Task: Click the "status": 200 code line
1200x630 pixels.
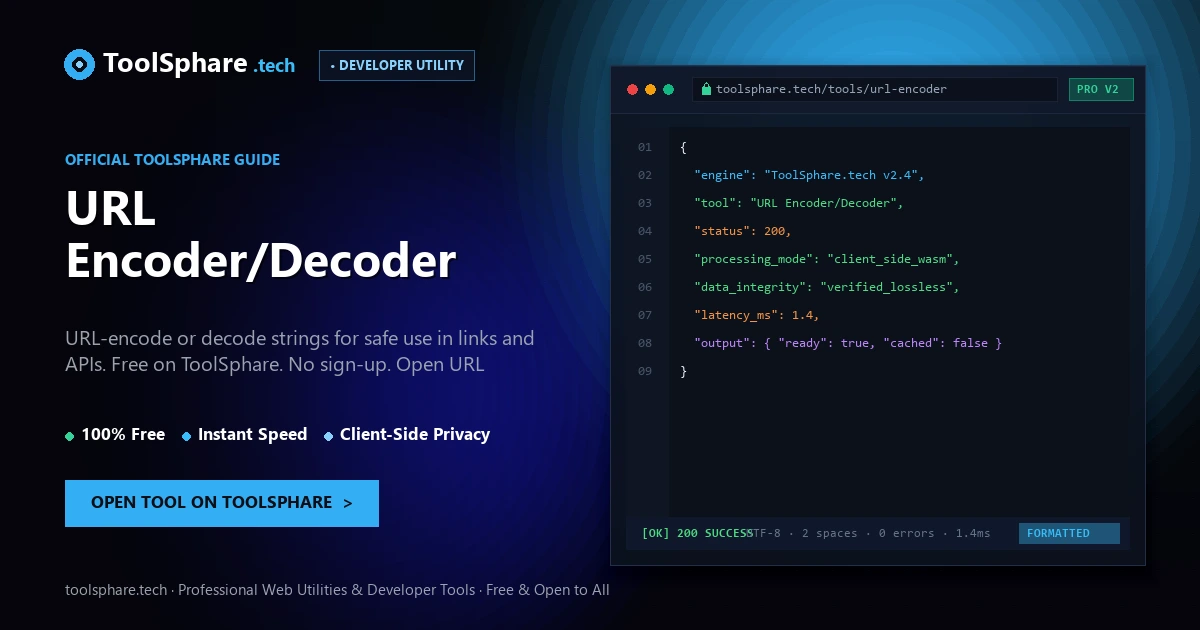Action: (743, 231)
